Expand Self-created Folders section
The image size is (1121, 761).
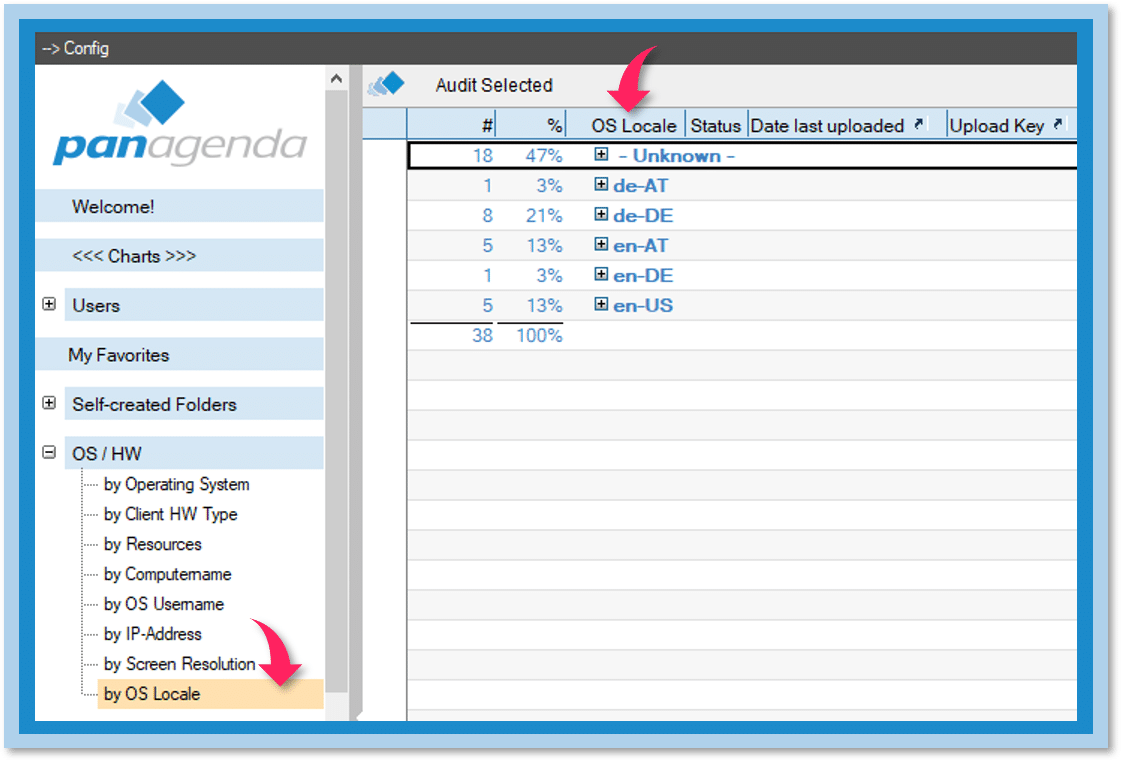[x=49, y=404]
